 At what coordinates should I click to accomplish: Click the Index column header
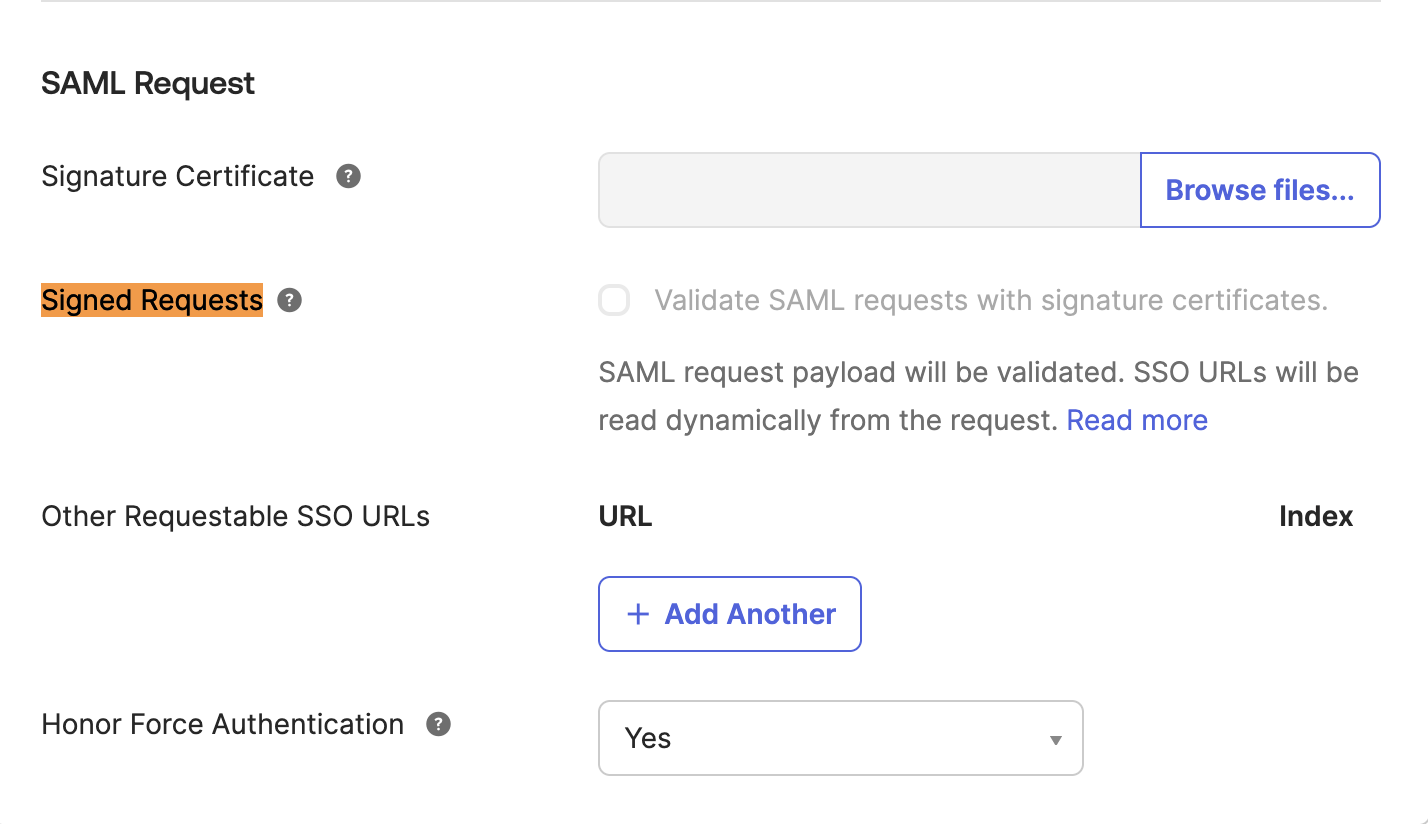pos(1315,516)
